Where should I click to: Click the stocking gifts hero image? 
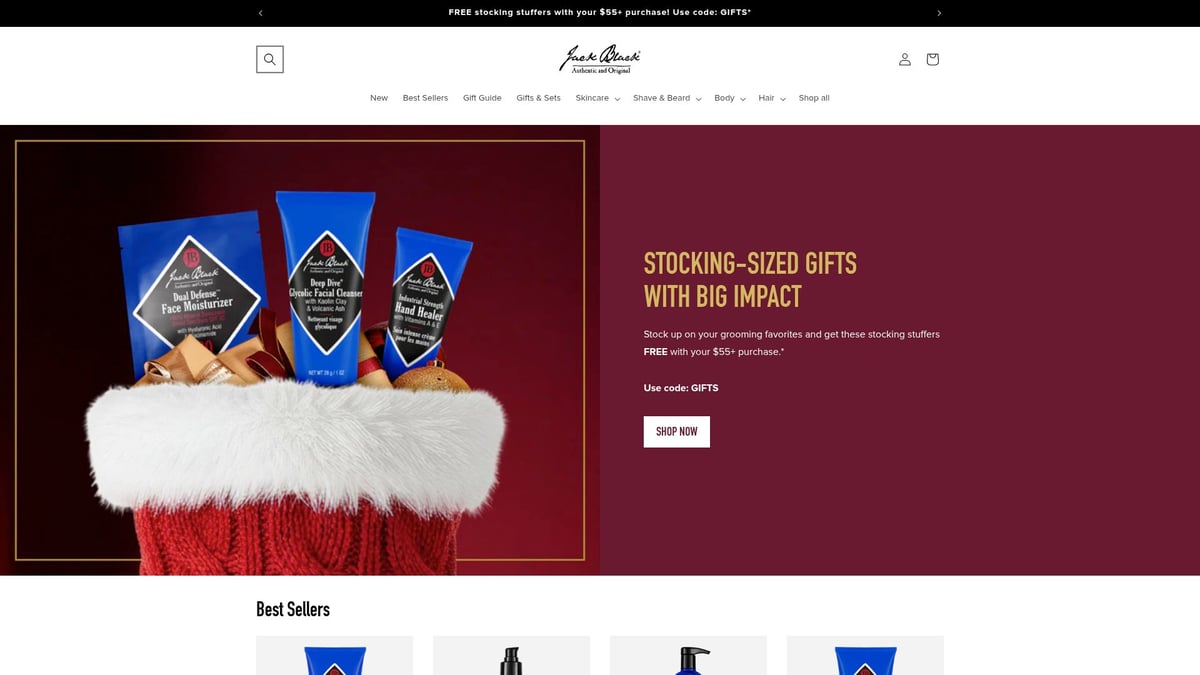pos(300,350)
